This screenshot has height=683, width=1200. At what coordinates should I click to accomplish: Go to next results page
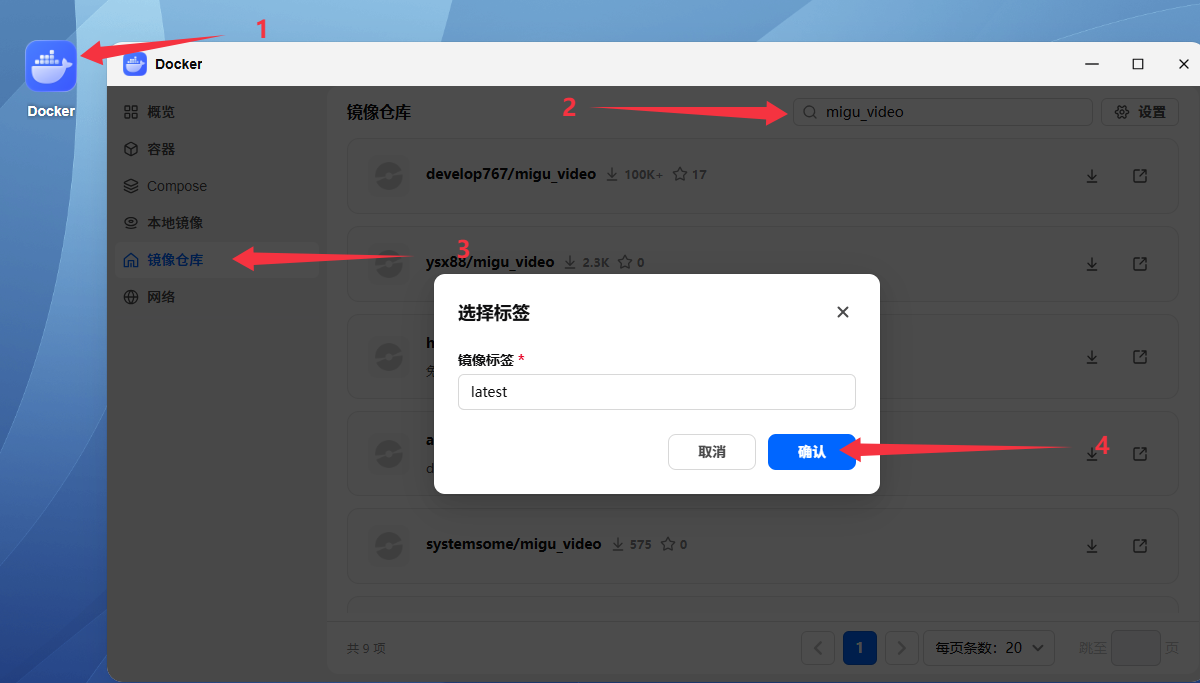click(902, 648)
